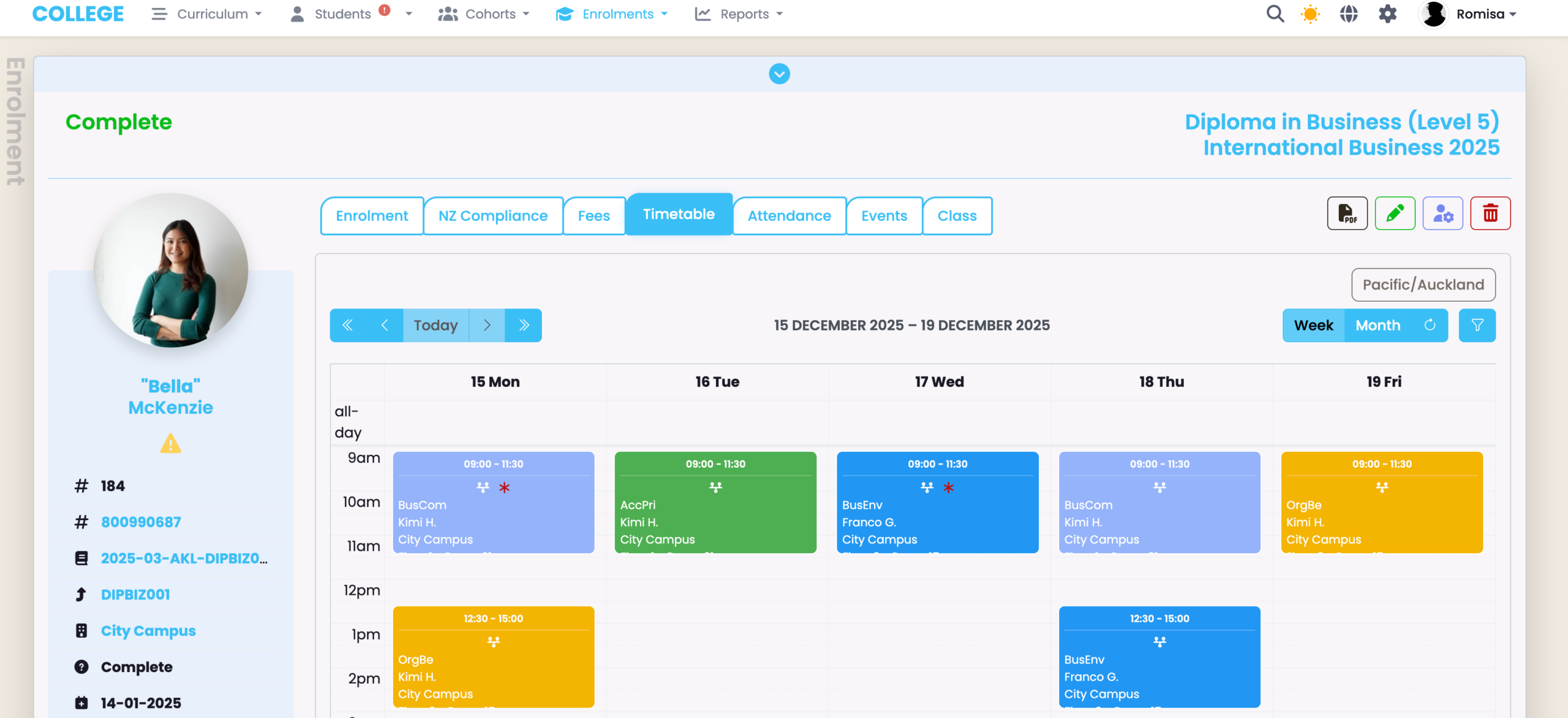Open the DIPBIZ001 link

pyautogui.click(x=135, y=594)
